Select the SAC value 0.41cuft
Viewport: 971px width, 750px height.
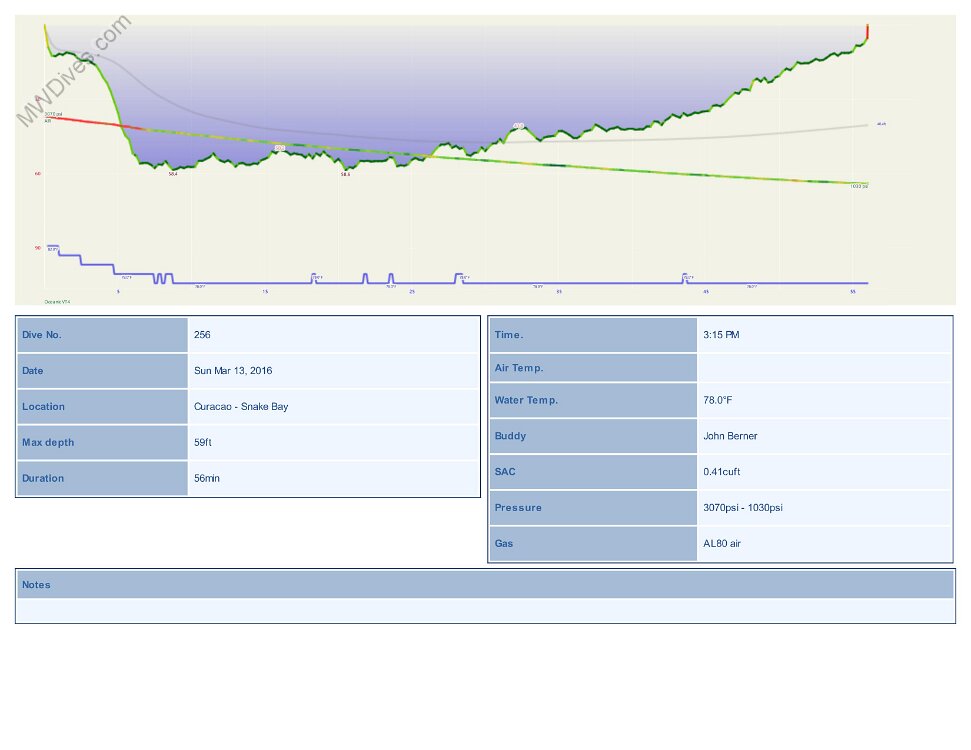point(722,472)
